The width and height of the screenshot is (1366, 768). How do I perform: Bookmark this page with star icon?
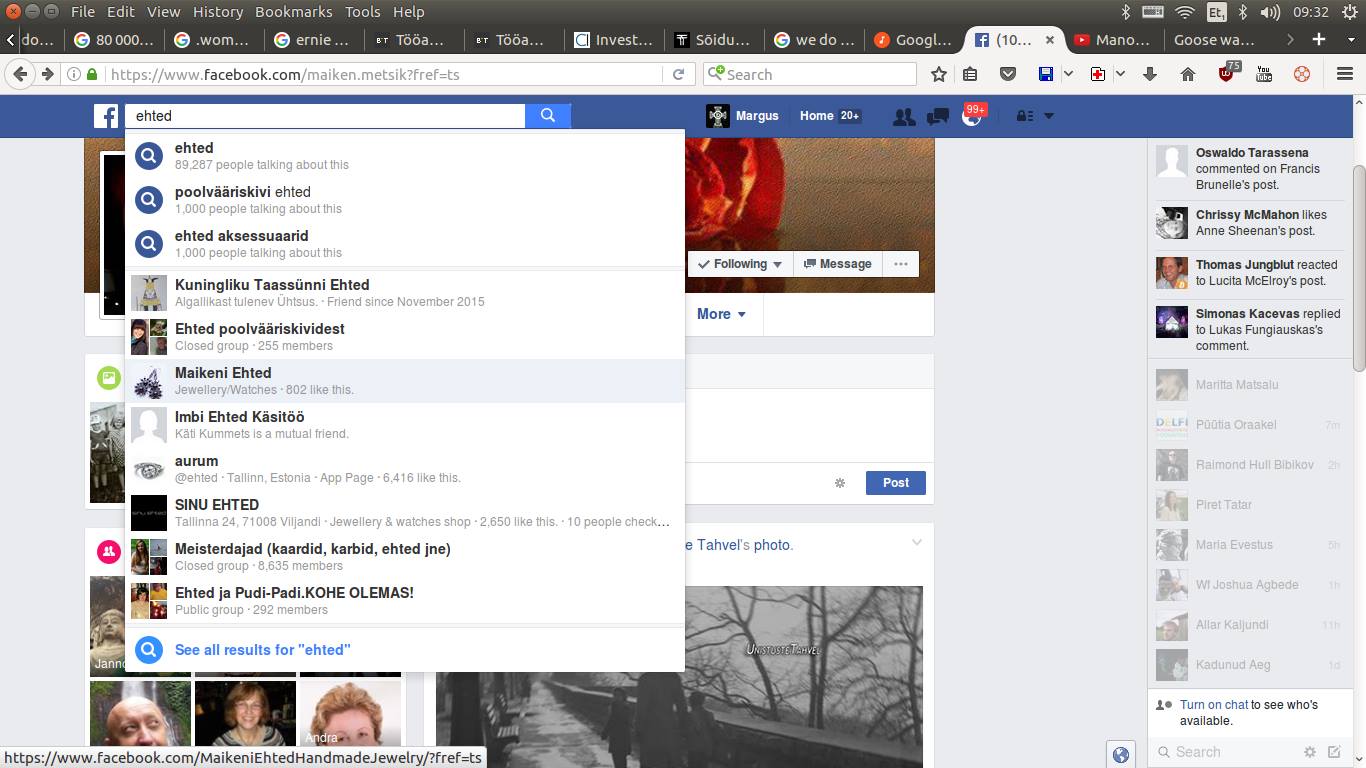pyautogui.click(x=938, y=74)
